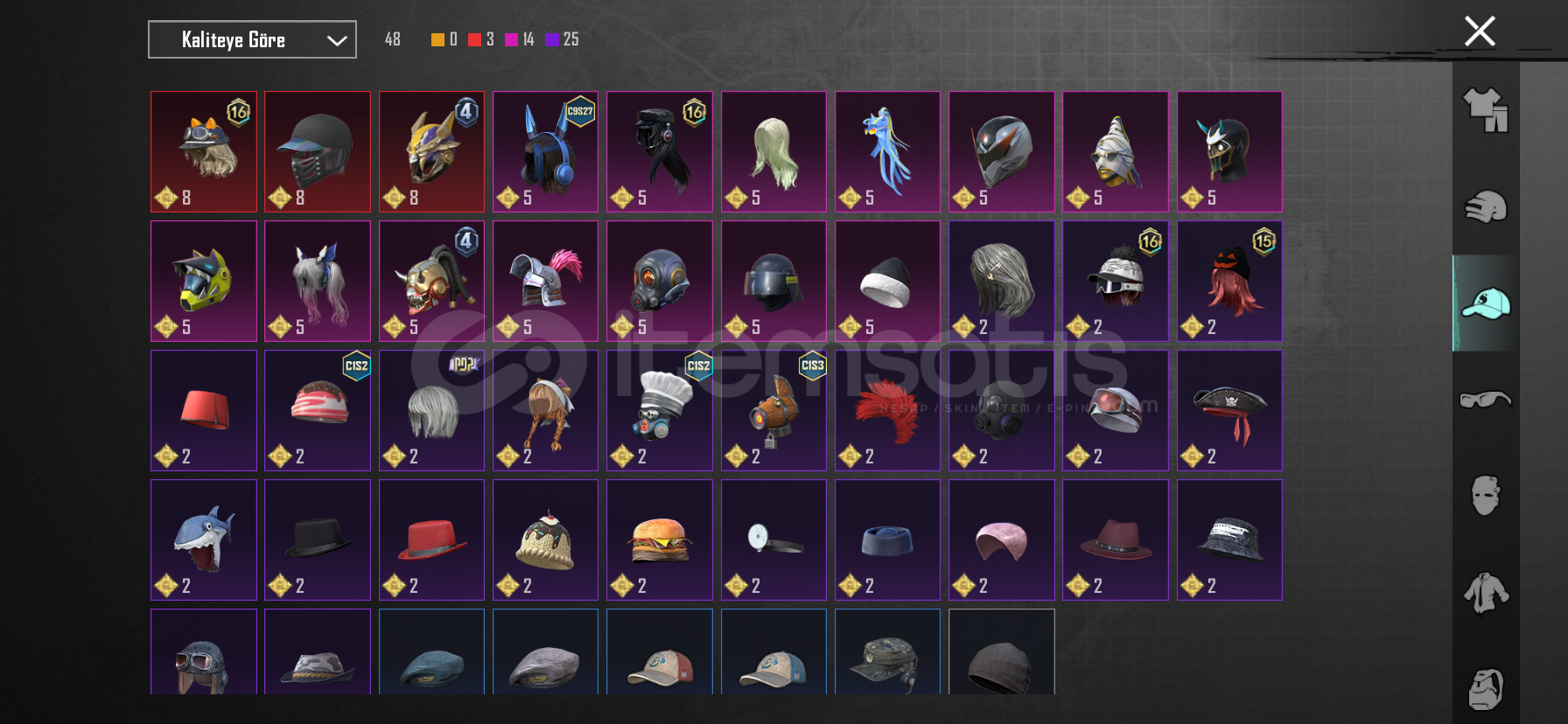Open the outfits category icon in sidebar
The width and height of the screenshot is (1568, 724).
(x=1486, y=110)
